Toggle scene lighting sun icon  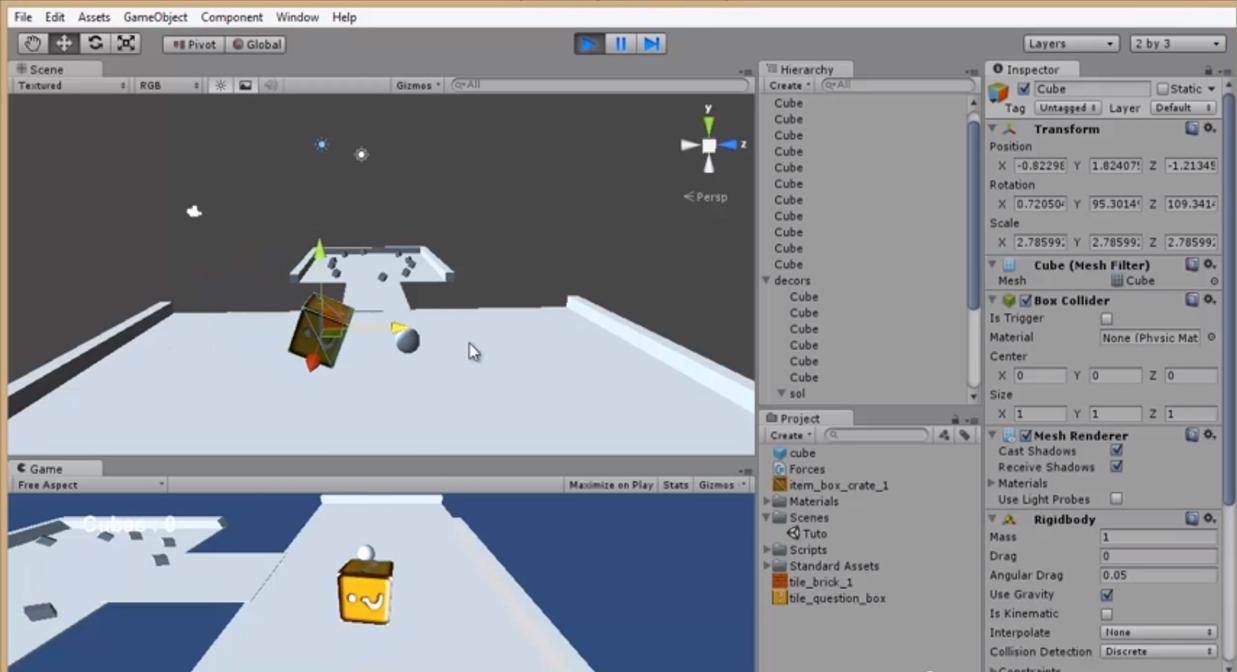[221, 86]
